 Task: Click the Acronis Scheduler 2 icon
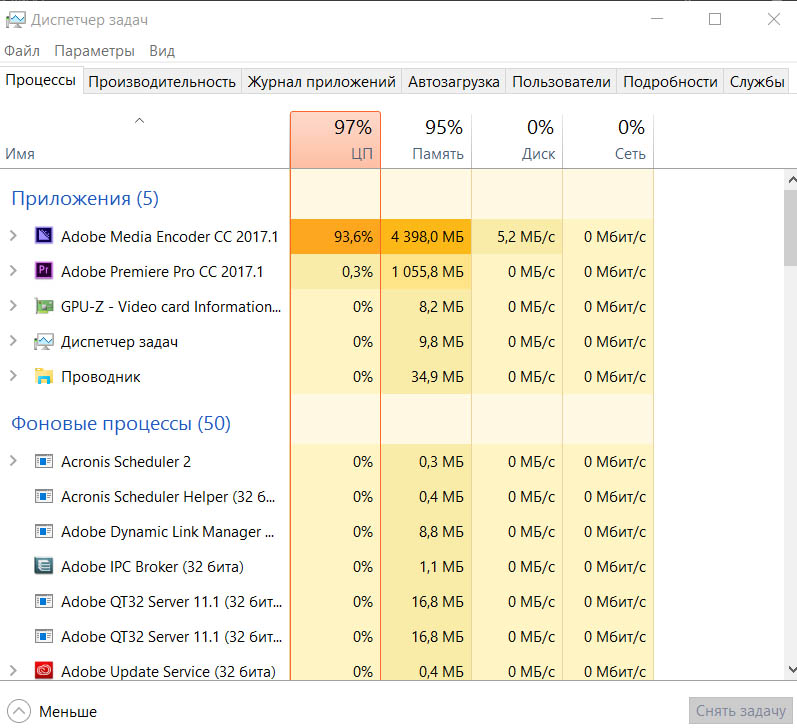[x=44, y=462]
